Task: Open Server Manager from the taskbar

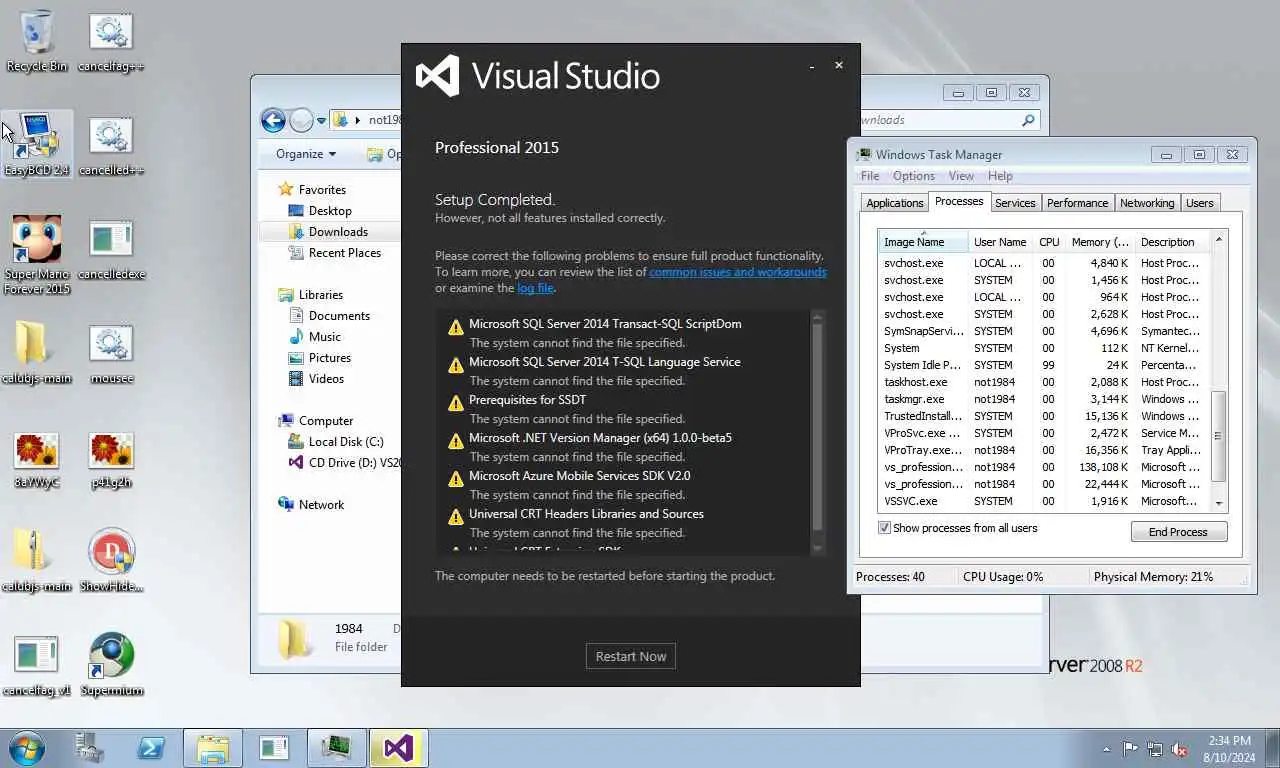Action: (x=90, y=748)
